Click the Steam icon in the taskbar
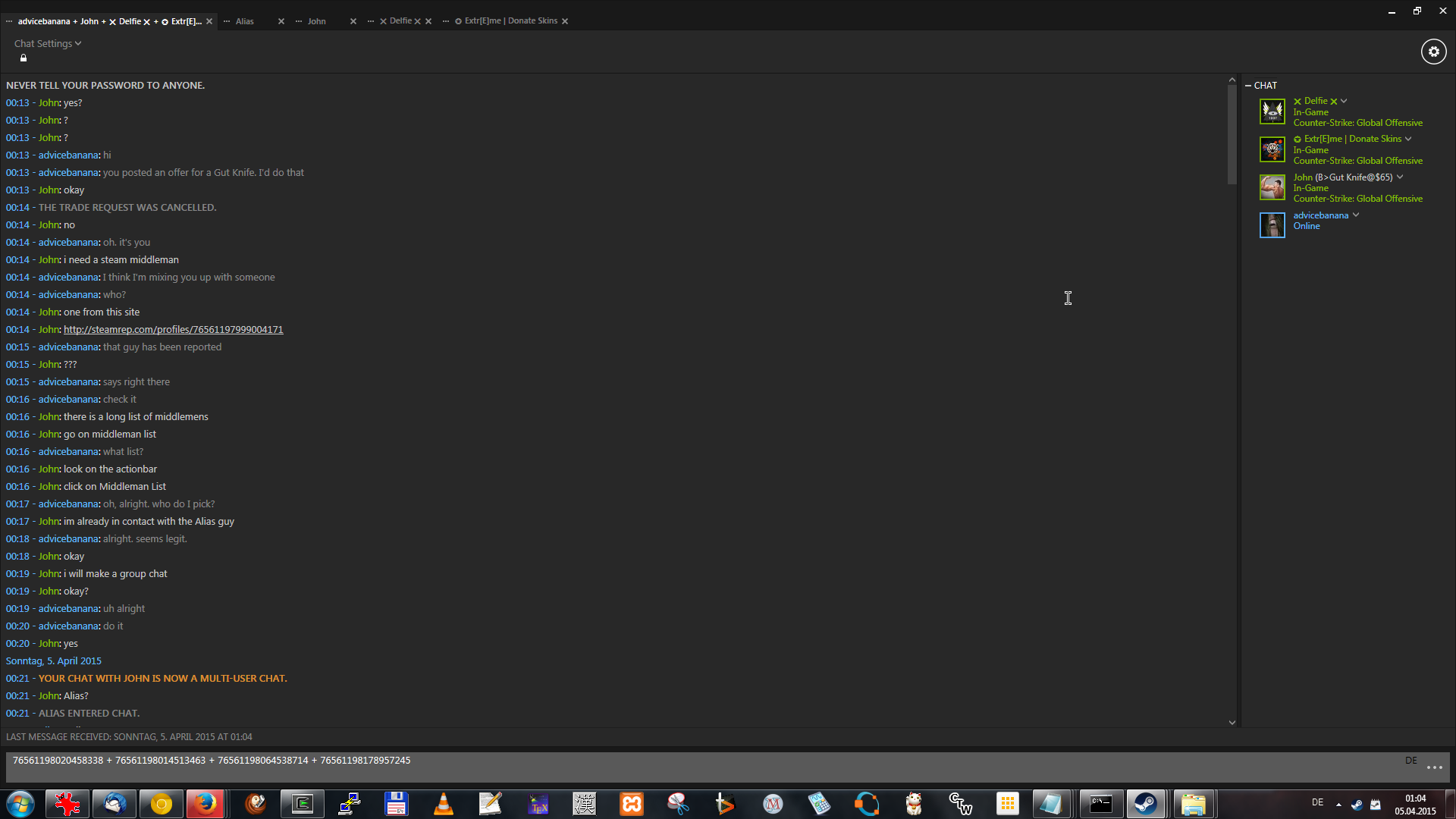 (1146, 804)
